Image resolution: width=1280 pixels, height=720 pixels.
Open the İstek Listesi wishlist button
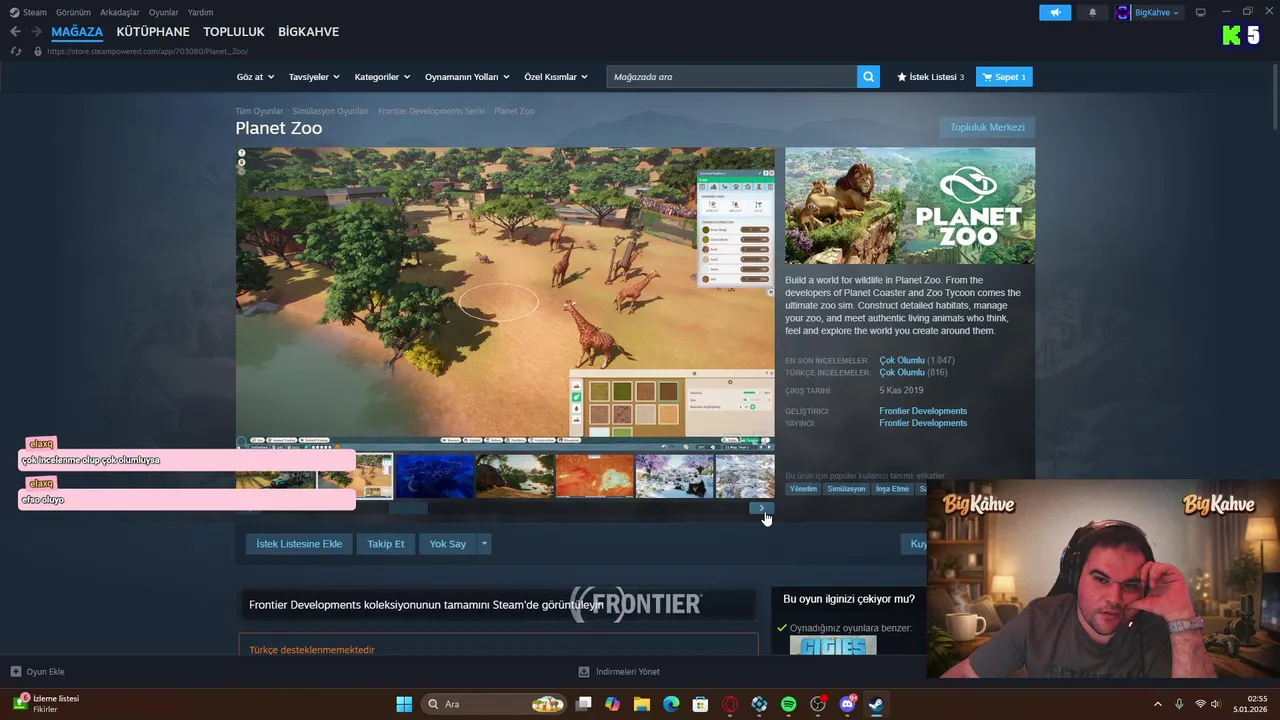click(x=931, y=77)
